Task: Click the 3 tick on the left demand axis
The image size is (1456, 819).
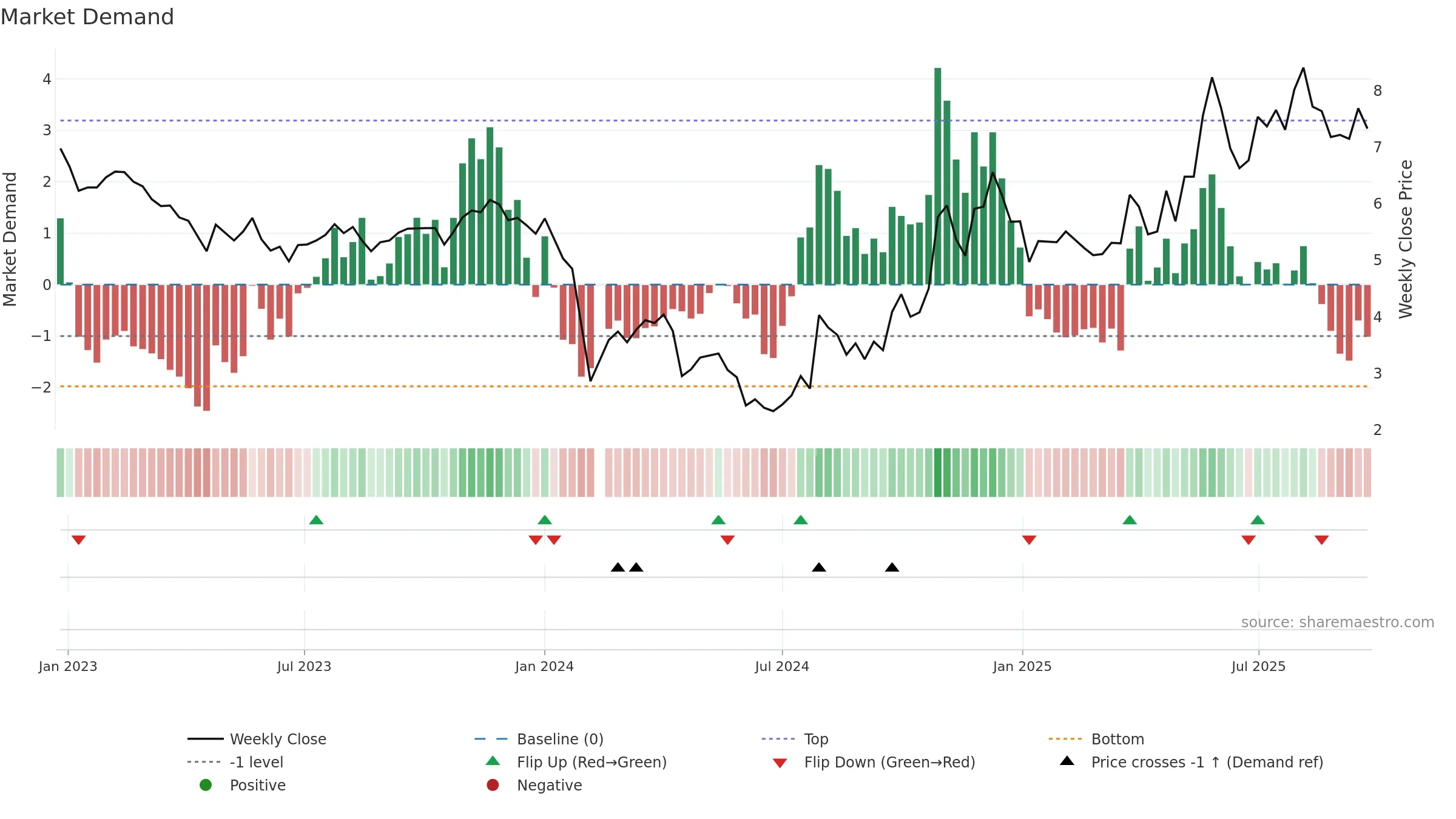Action: tap(47, 130)
